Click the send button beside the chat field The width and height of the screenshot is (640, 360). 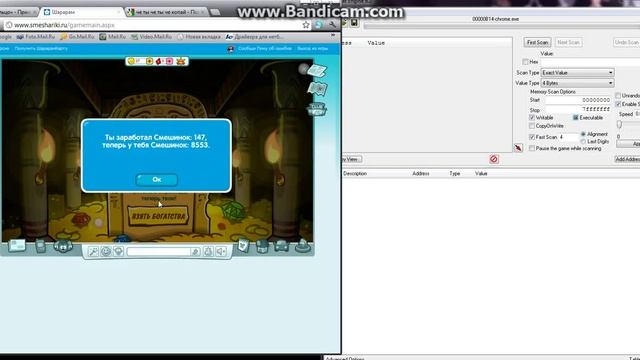coord(195,251)
